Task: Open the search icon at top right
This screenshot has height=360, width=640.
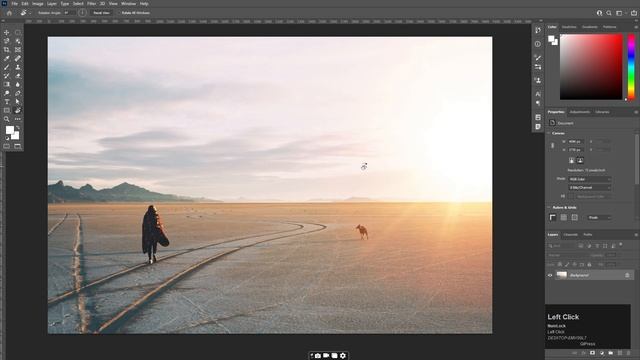Action: (609, 13)
